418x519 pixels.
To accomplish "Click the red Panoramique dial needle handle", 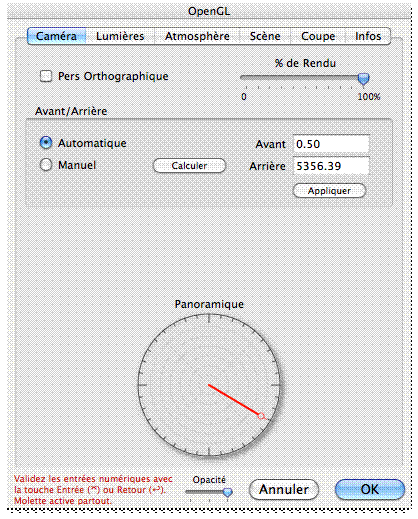I will pos(261,416).
